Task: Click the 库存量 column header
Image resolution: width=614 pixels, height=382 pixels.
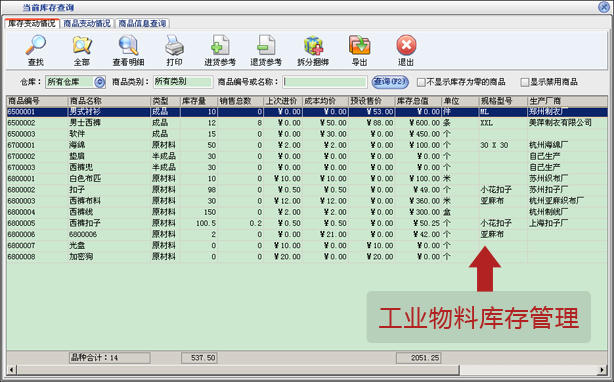Action: click(x=199, y=101)
